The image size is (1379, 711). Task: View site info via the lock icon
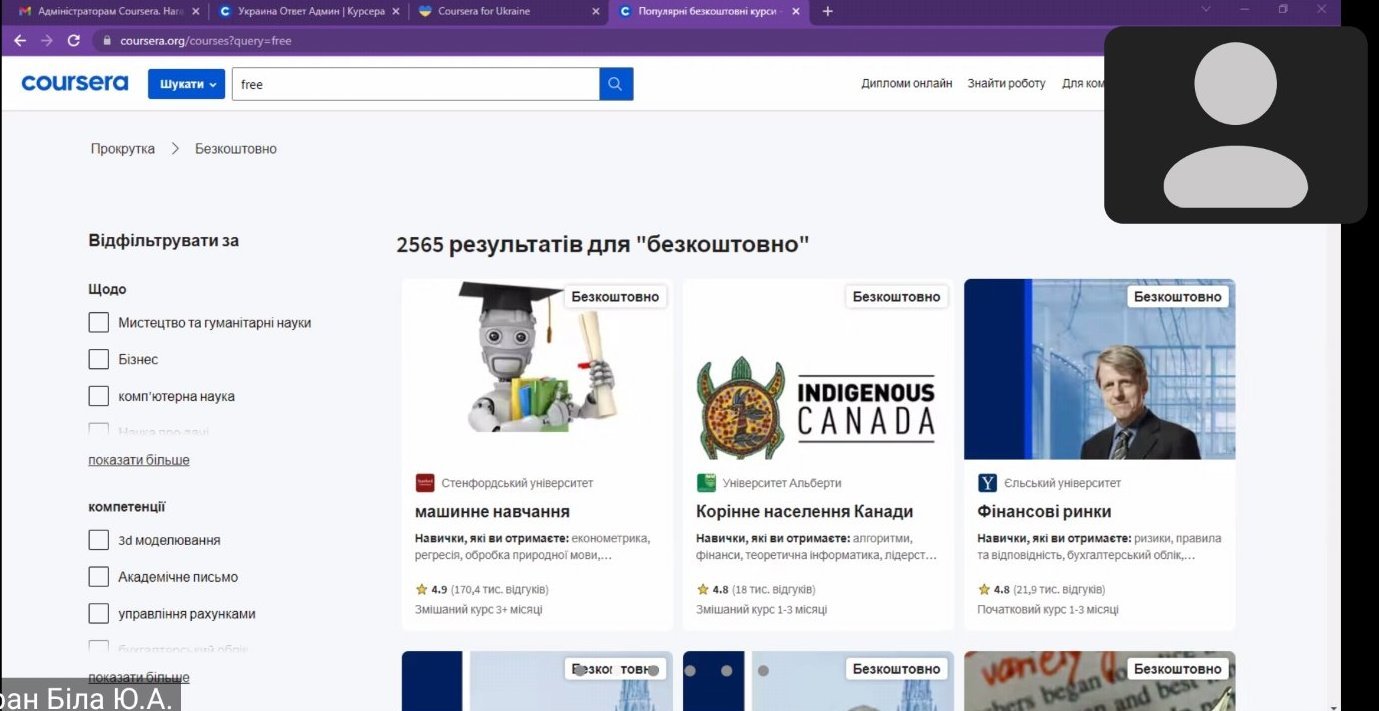coord(107,41)
